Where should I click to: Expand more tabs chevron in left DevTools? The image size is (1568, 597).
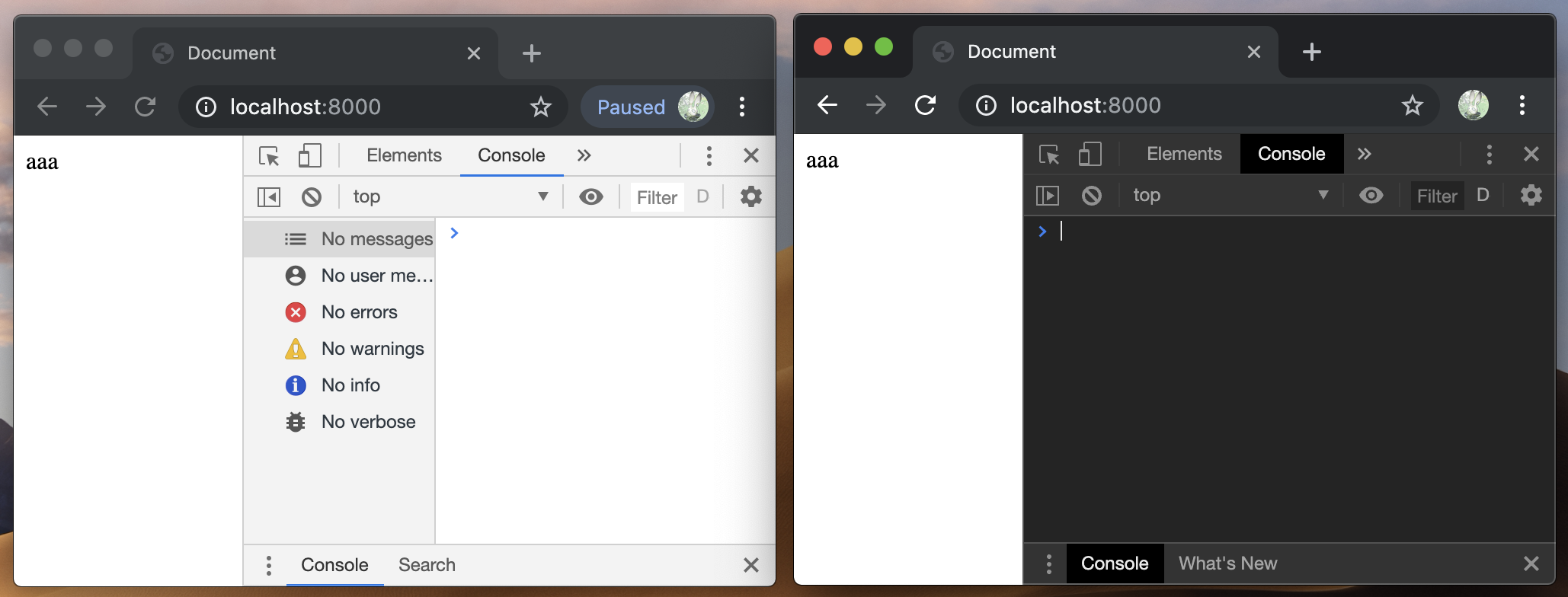point(584,155)
